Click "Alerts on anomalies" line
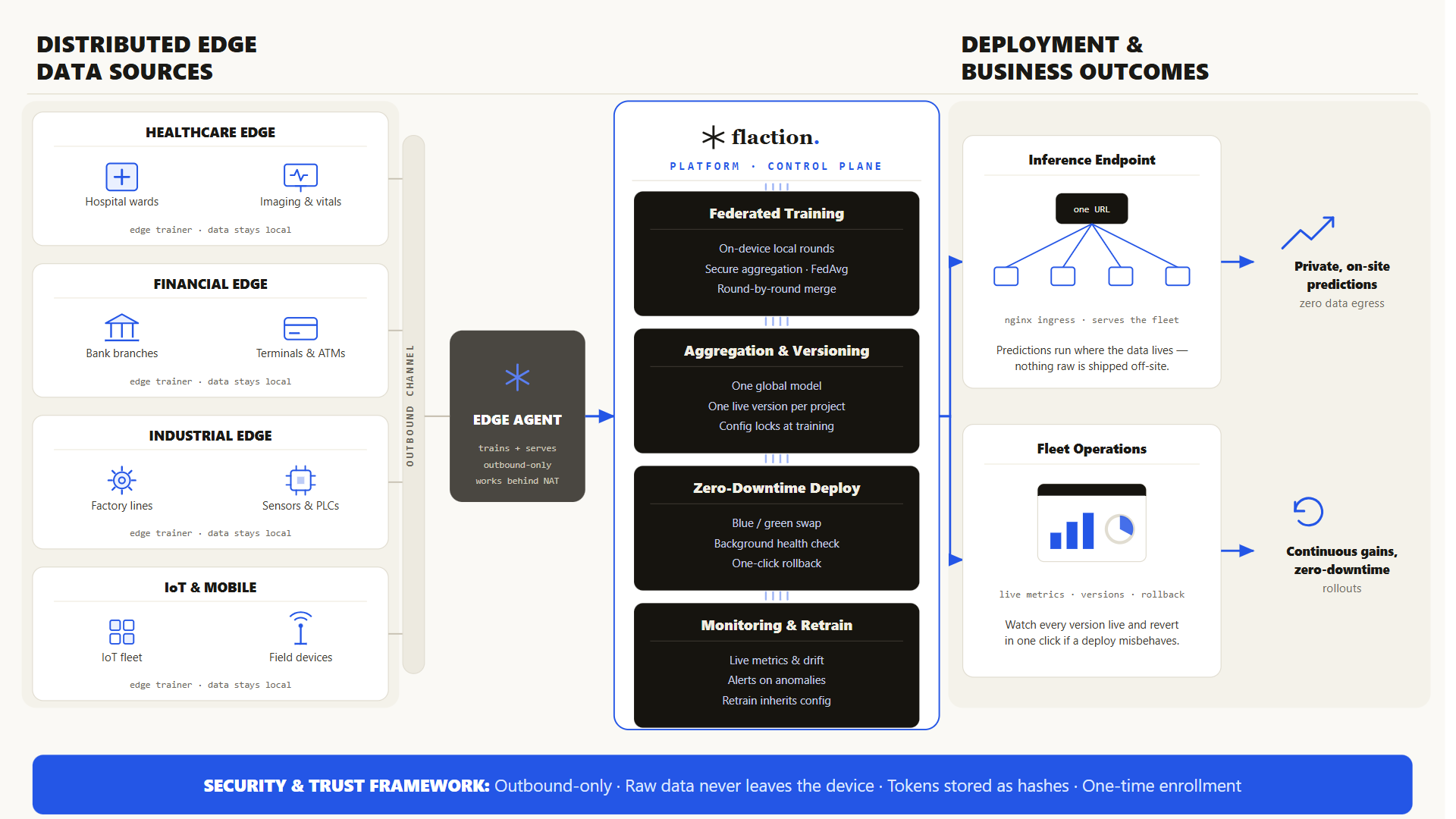This screenshot has width=1456, height=819. coord(777,680)
